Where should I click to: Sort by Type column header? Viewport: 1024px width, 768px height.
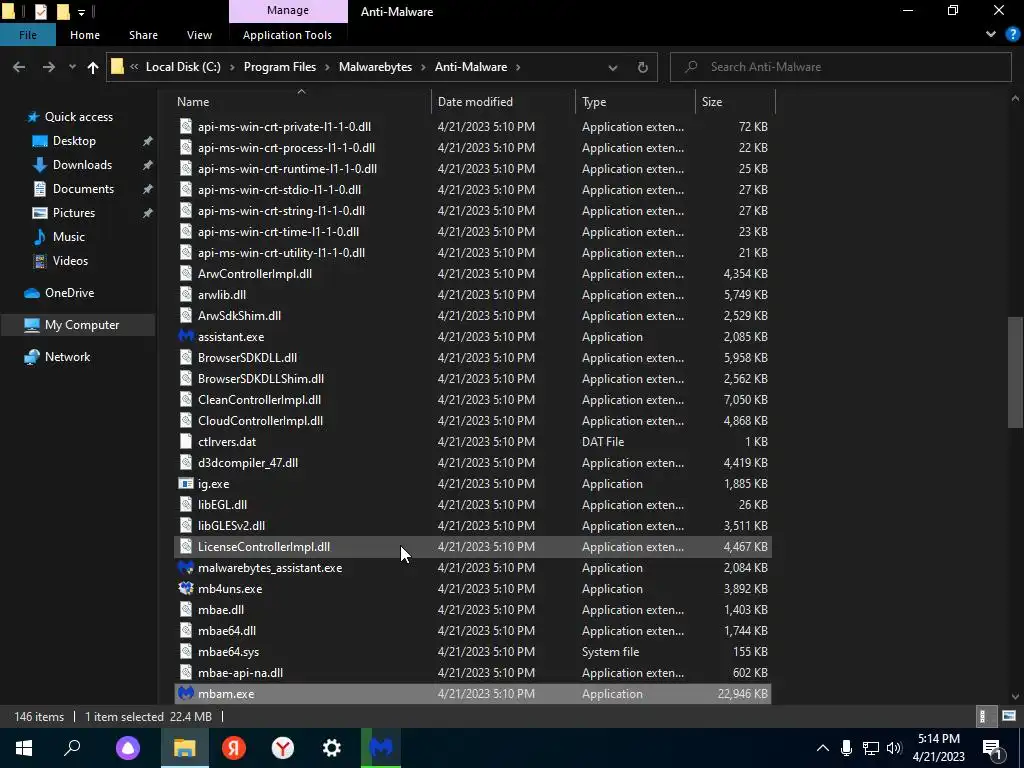tap(635, 102)
